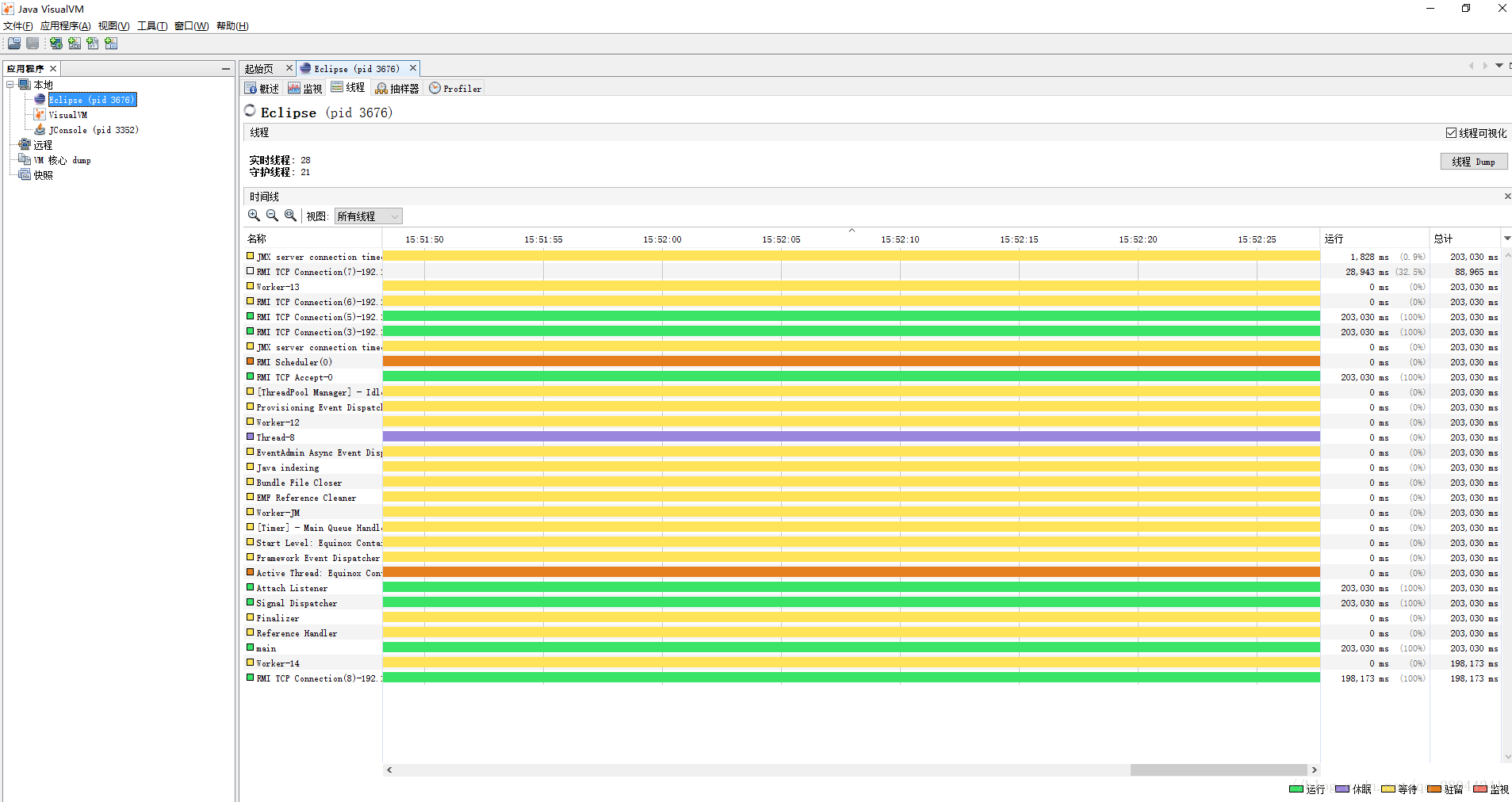The width and height of the screenshot is (1512, 802).
Task: Toggle selection box for Java indexing row
Action: [x=251, y=467]
